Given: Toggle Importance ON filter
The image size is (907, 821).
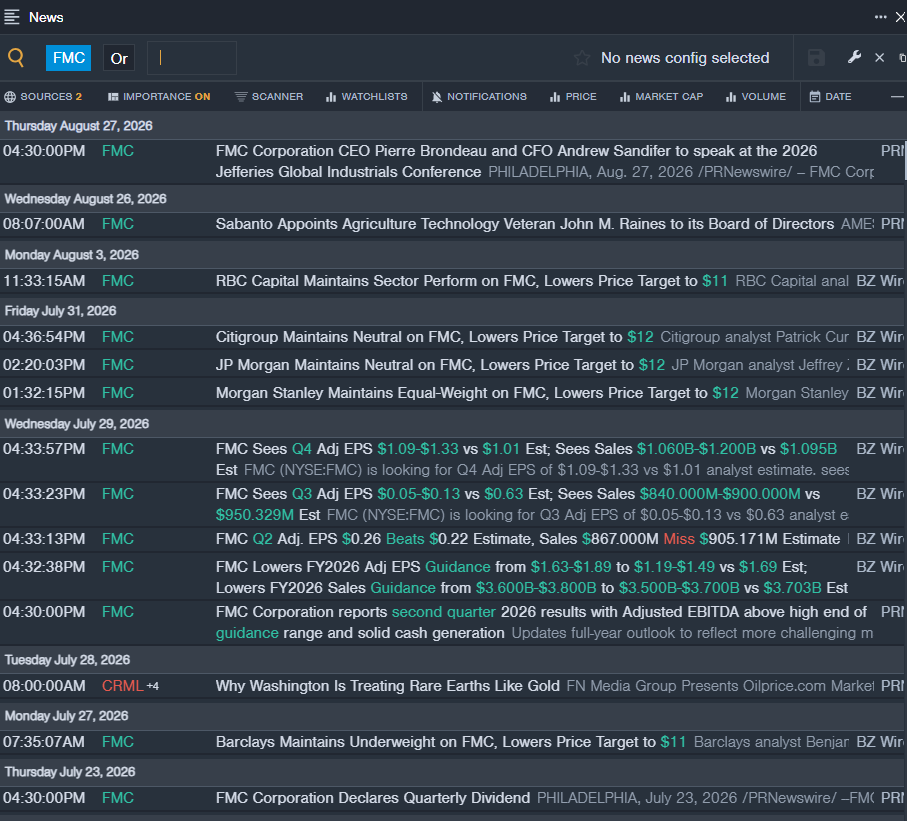Looking at the screenshot, I should (x=159, y=97).
